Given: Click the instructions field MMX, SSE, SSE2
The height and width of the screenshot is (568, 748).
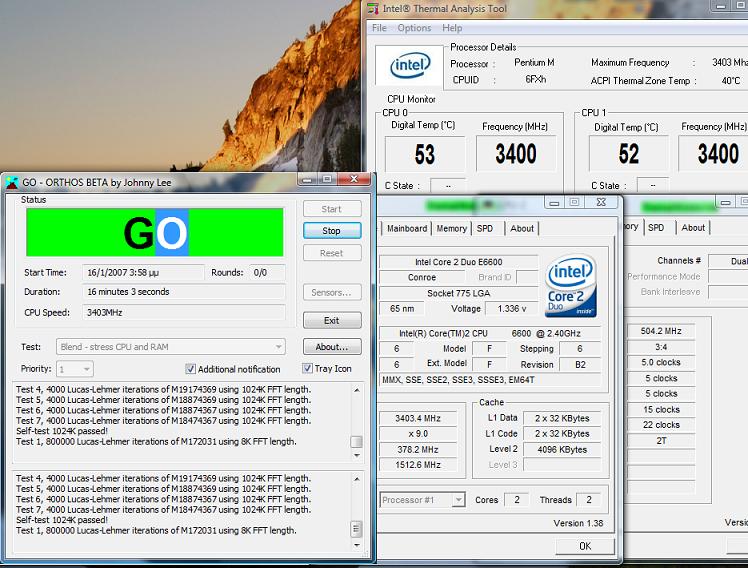Looking at the screenshot, I should tap(490, 380).
